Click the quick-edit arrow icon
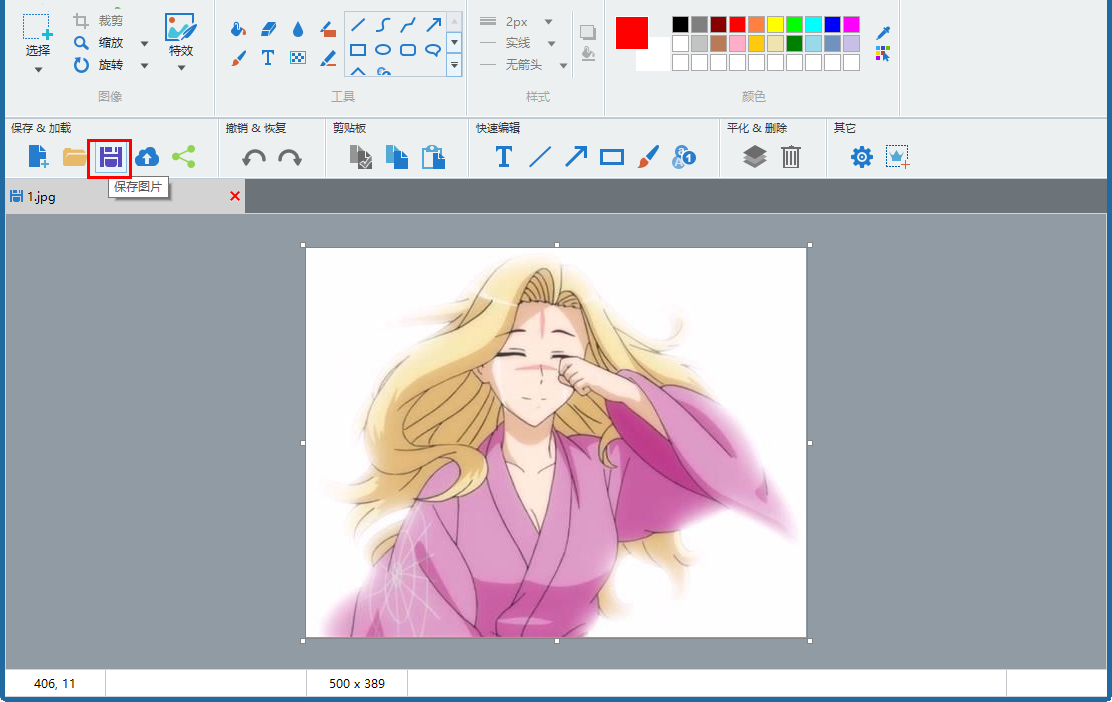The width and height of the screenshot is (1112, 702). [x=576, y=157]
